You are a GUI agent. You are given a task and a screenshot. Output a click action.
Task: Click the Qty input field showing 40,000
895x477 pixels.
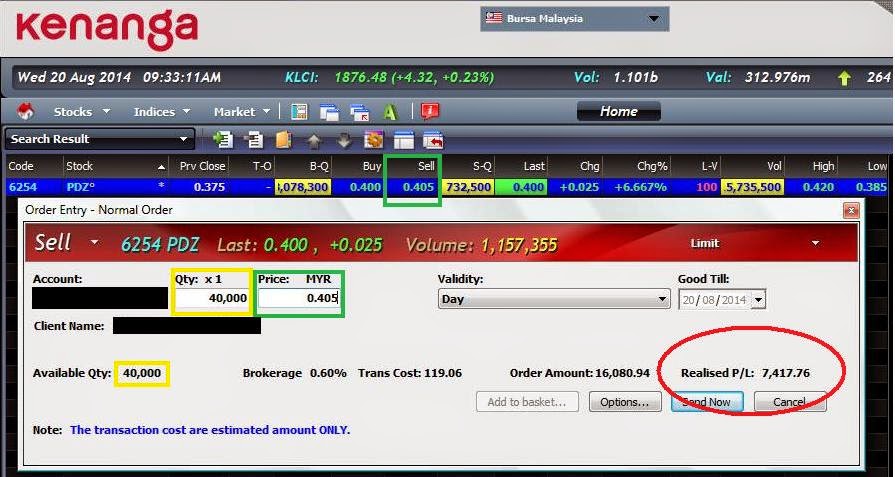tap(212, 298)
